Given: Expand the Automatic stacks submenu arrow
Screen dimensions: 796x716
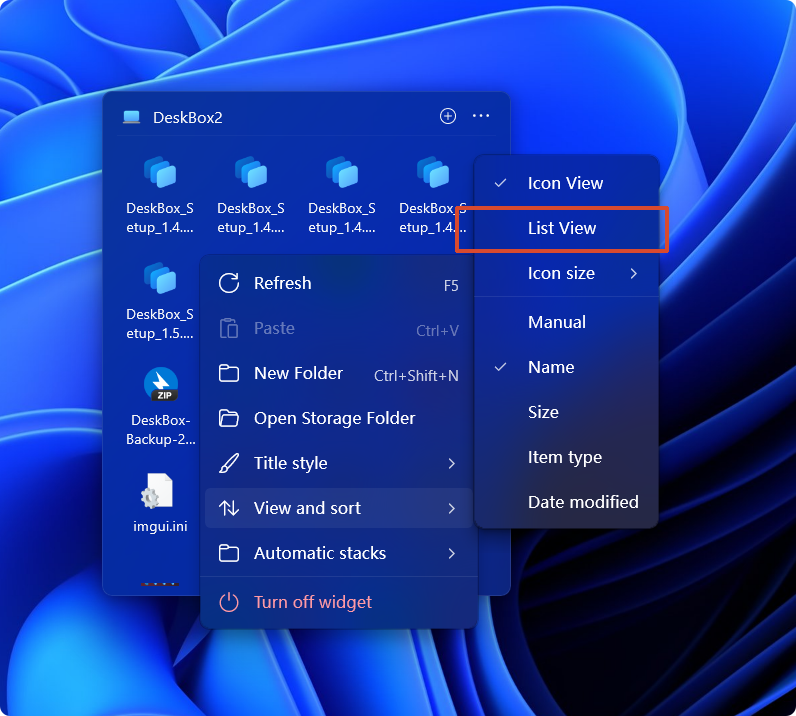Looking at the screenshot, I should click(451, 554).
